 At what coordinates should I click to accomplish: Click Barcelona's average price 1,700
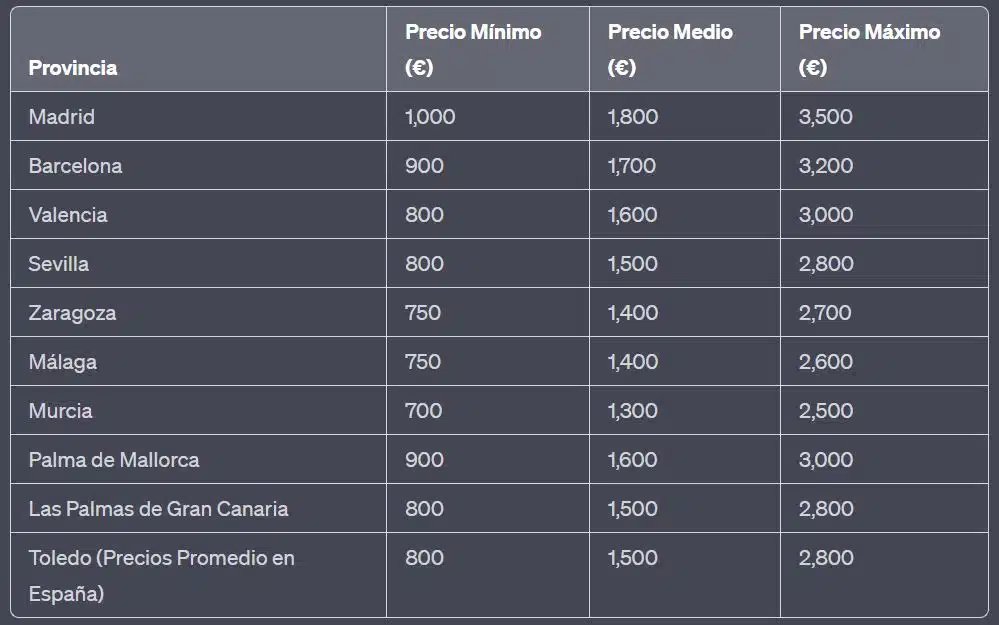pos(632,166)
